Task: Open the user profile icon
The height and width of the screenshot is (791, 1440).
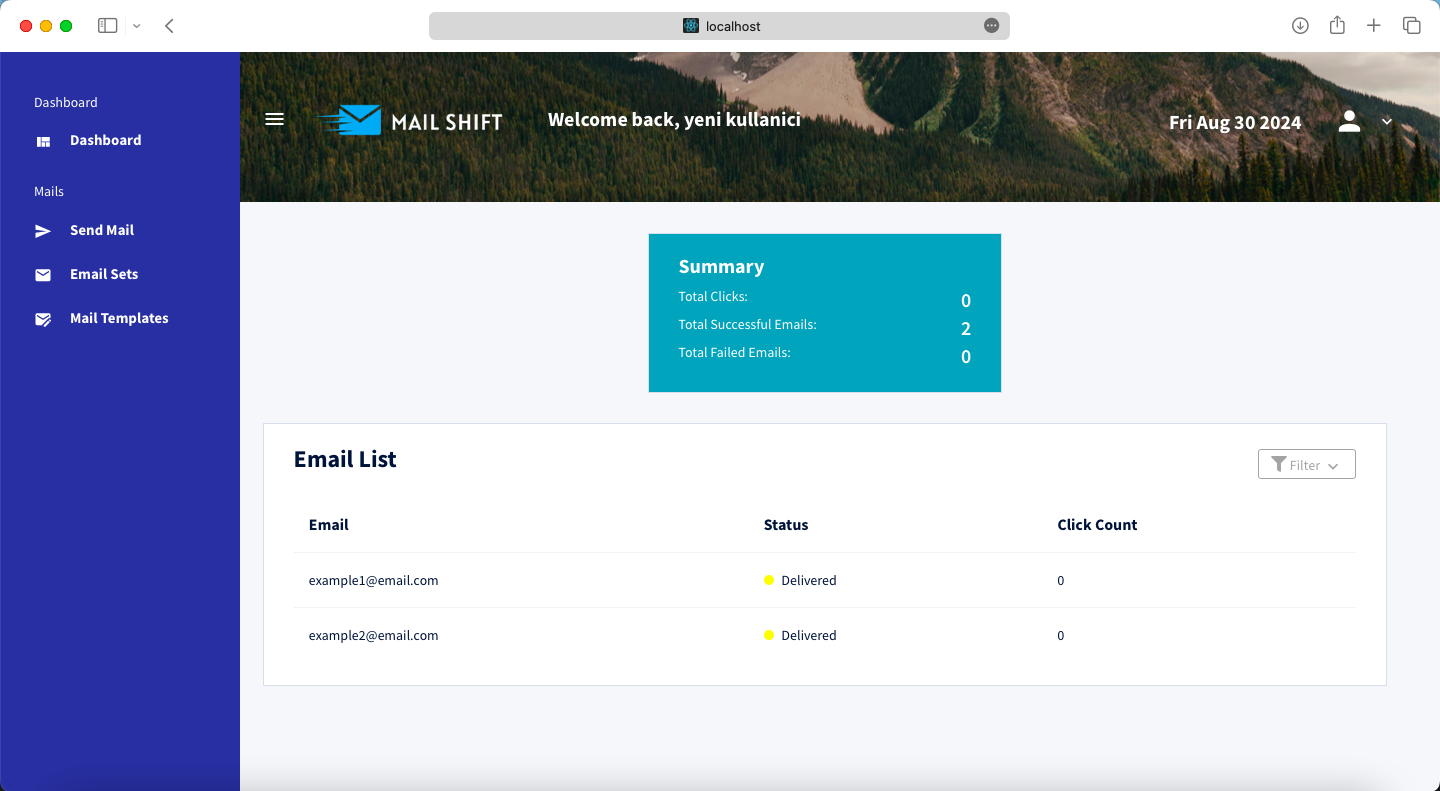Action: 1349,121
